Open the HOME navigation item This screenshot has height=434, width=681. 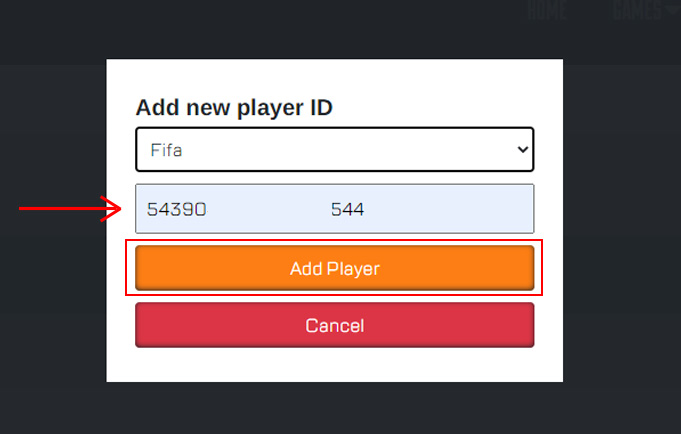(546, 10)
